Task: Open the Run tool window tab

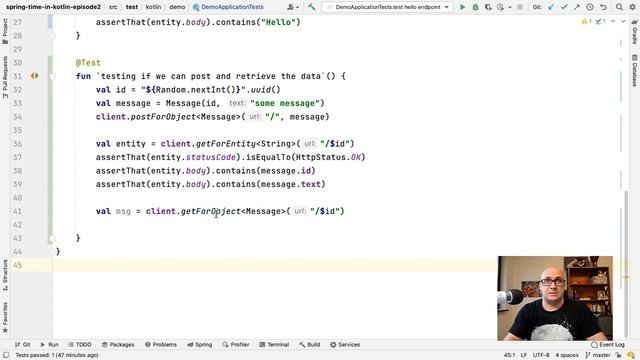Action: 49,344
